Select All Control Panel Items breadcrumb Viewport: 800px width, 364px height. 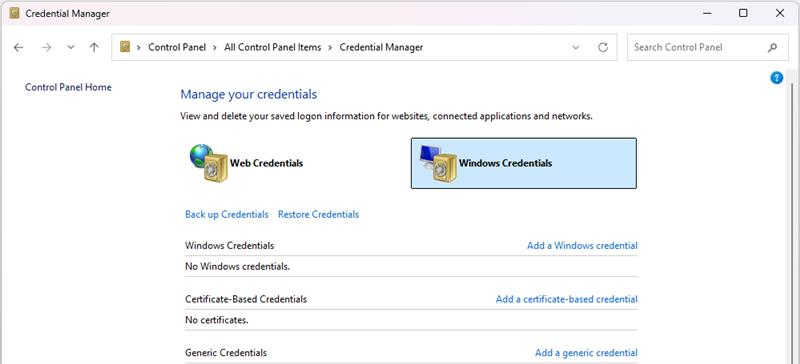point(272,47)
